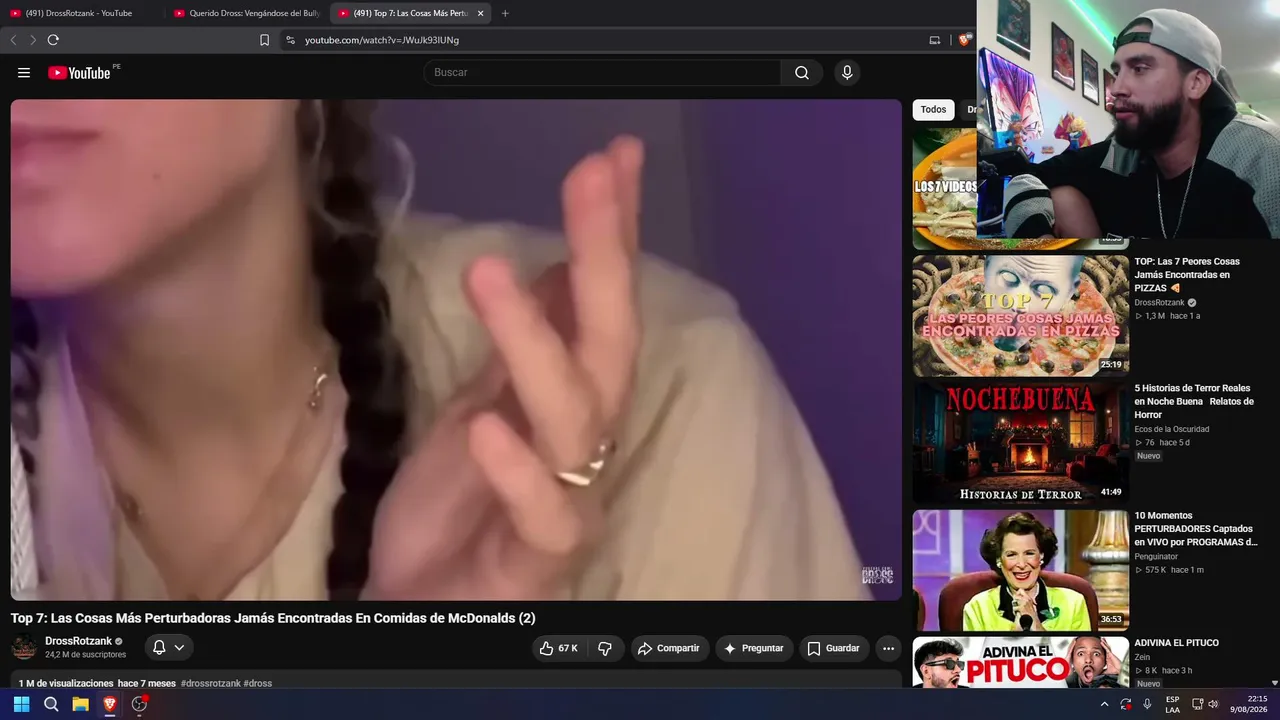Click the Preguntar button
The width and height of the screenshot is (1280, 720).
click(x=754, y=648)
